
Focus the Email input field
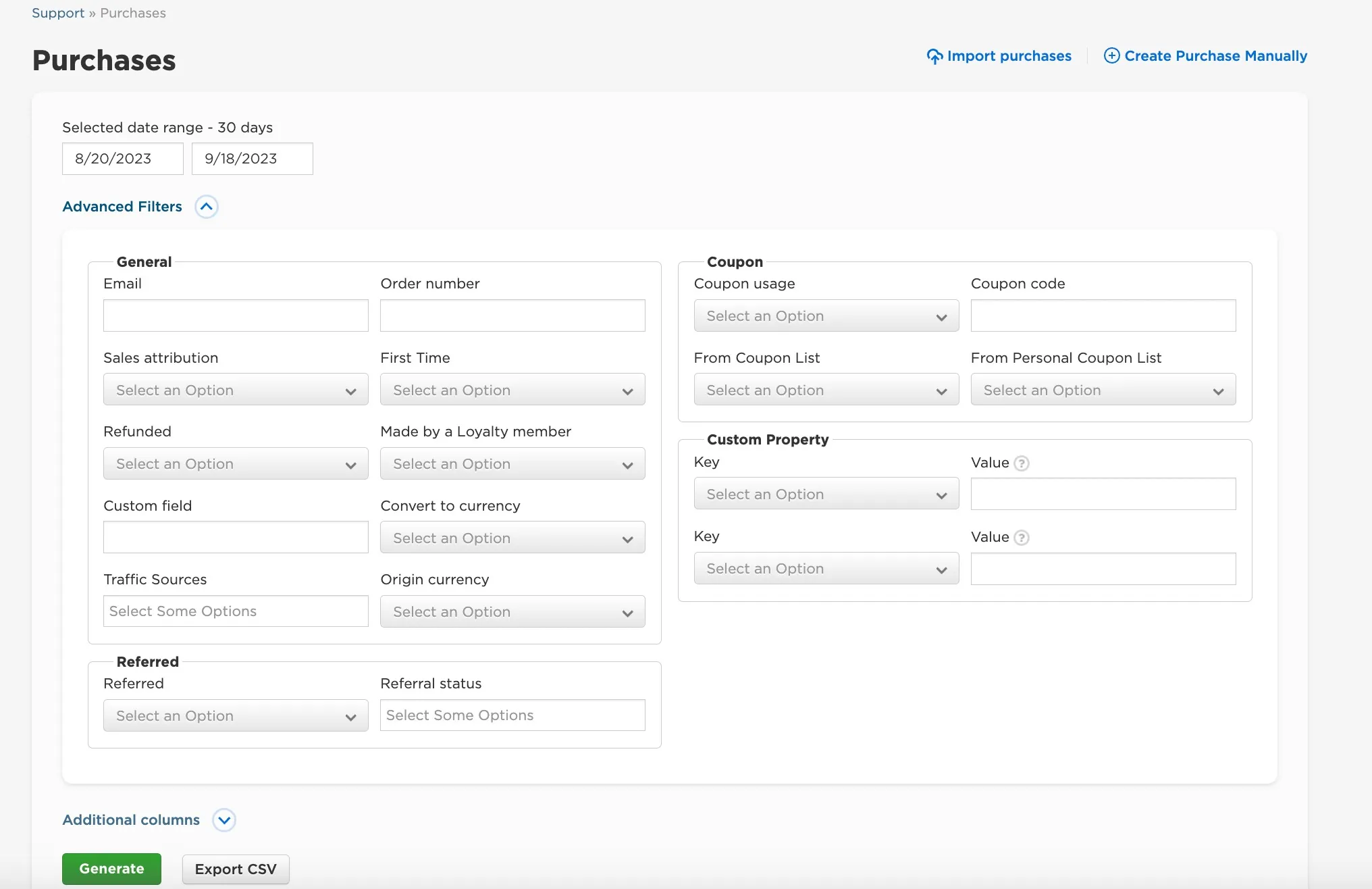(236, 315)
